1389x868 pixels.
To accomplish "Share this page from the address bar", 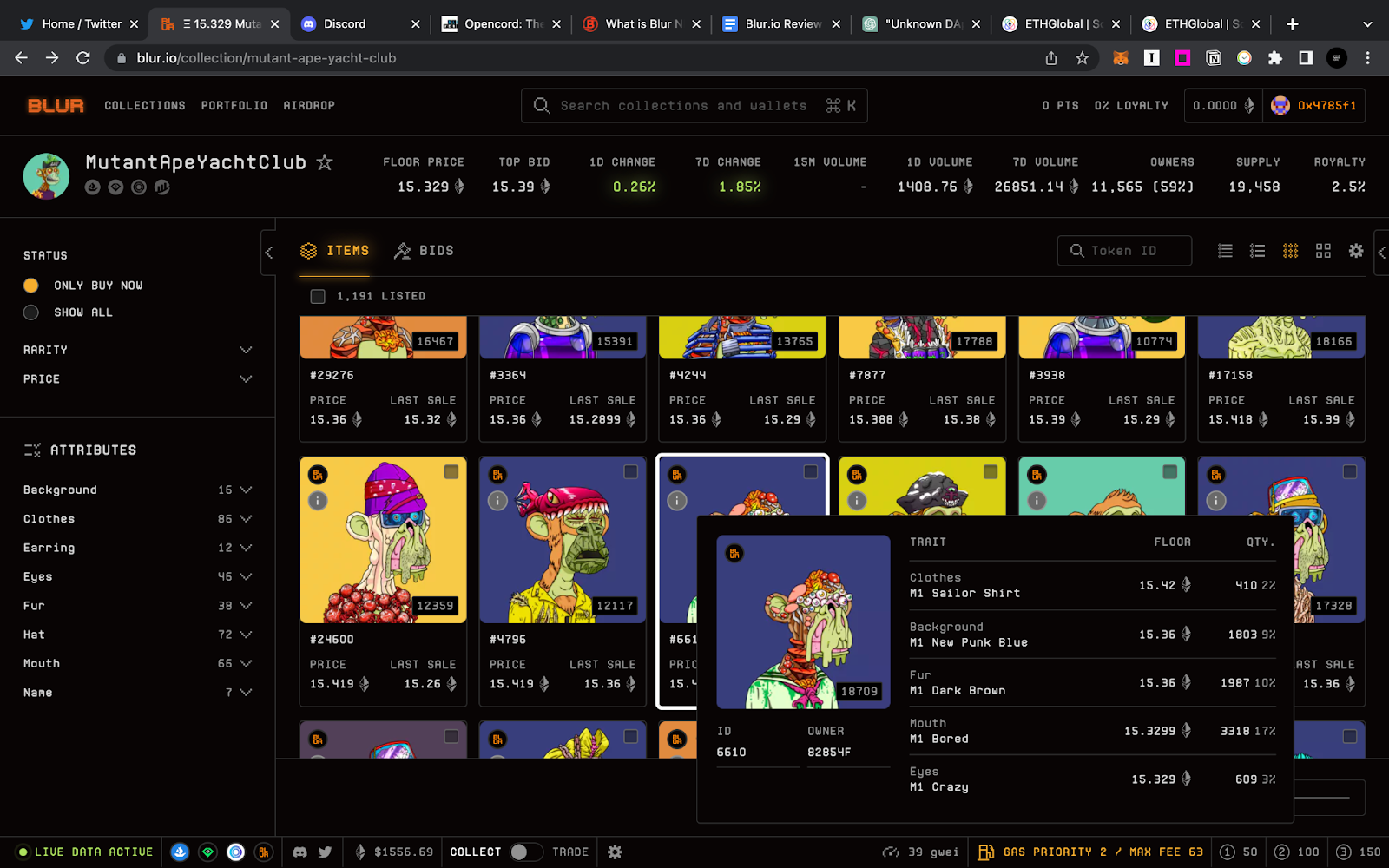I will pyautogui.click(x=1051, y=58).
